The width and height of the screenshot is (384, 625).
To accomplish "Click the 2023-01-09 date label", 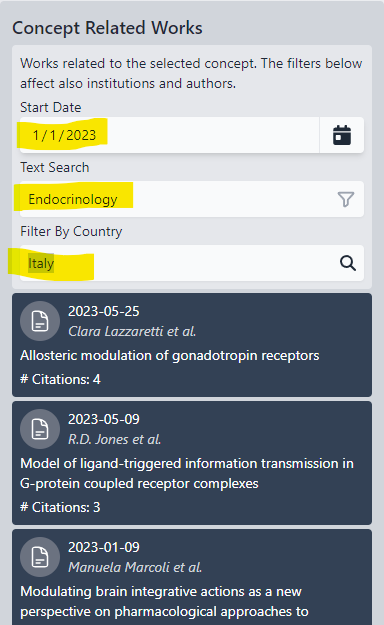I will click(x=104, y=547).
